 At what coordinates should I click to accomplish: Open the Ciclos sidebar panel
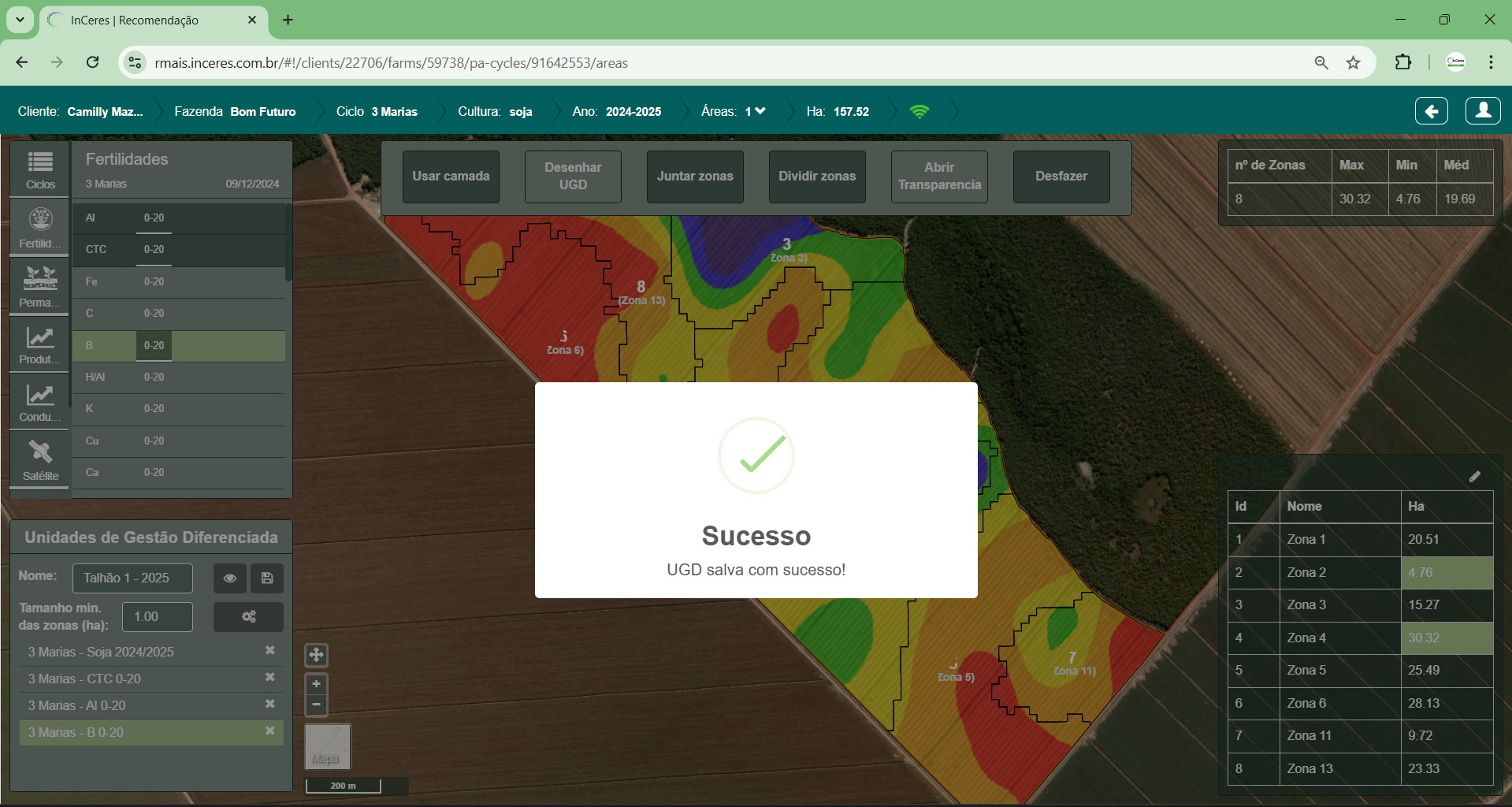click(40, 170)
